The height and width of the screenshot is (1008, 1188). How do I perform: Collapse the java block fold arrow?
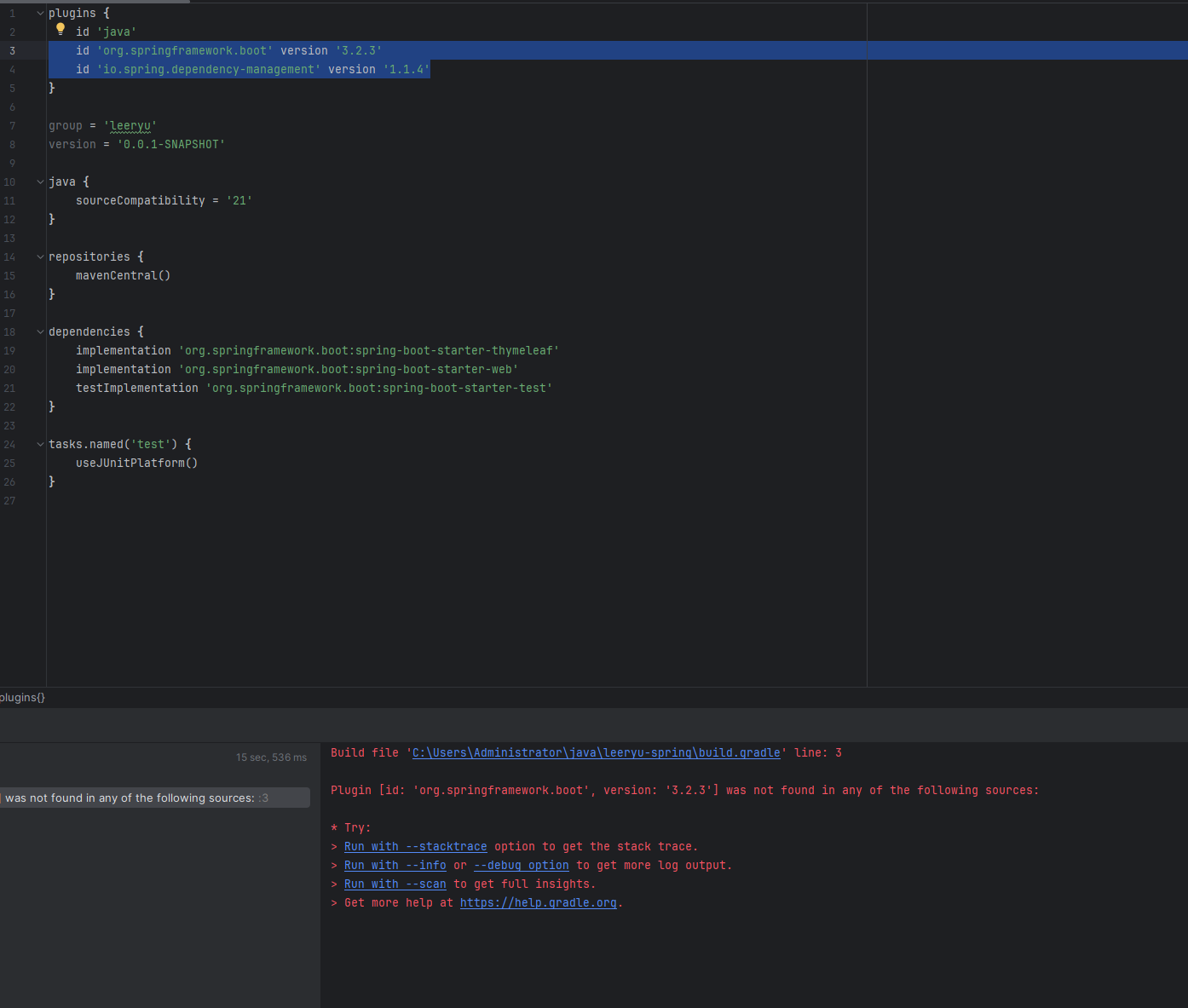[x=40, y=182]
